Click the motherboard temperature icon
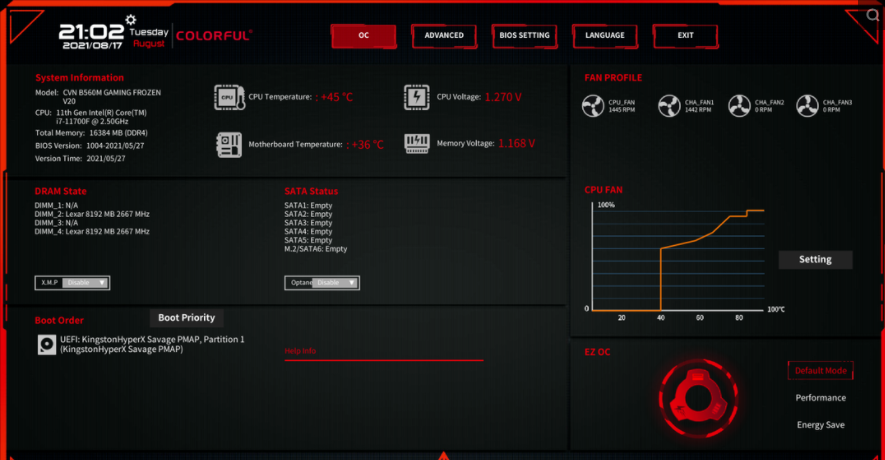 [229, 144]
